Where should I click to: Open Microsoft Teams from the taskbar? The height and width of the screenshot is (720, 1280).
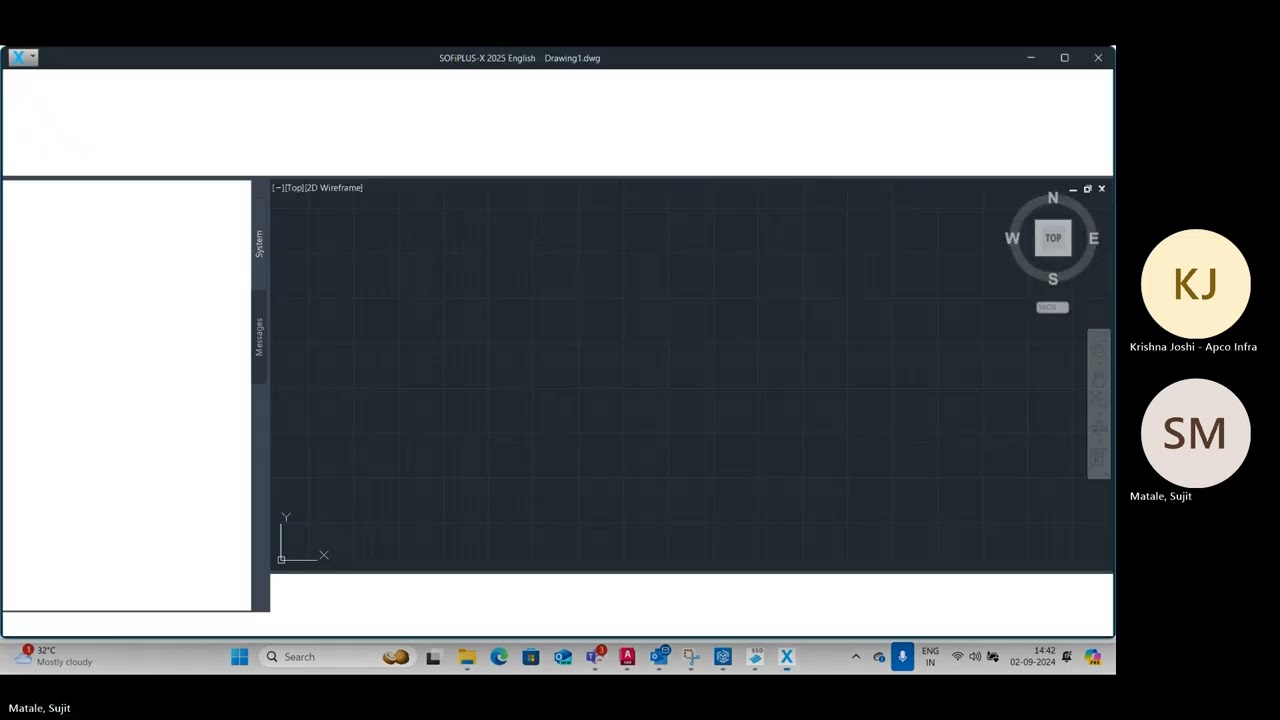(x=596, y=657)
